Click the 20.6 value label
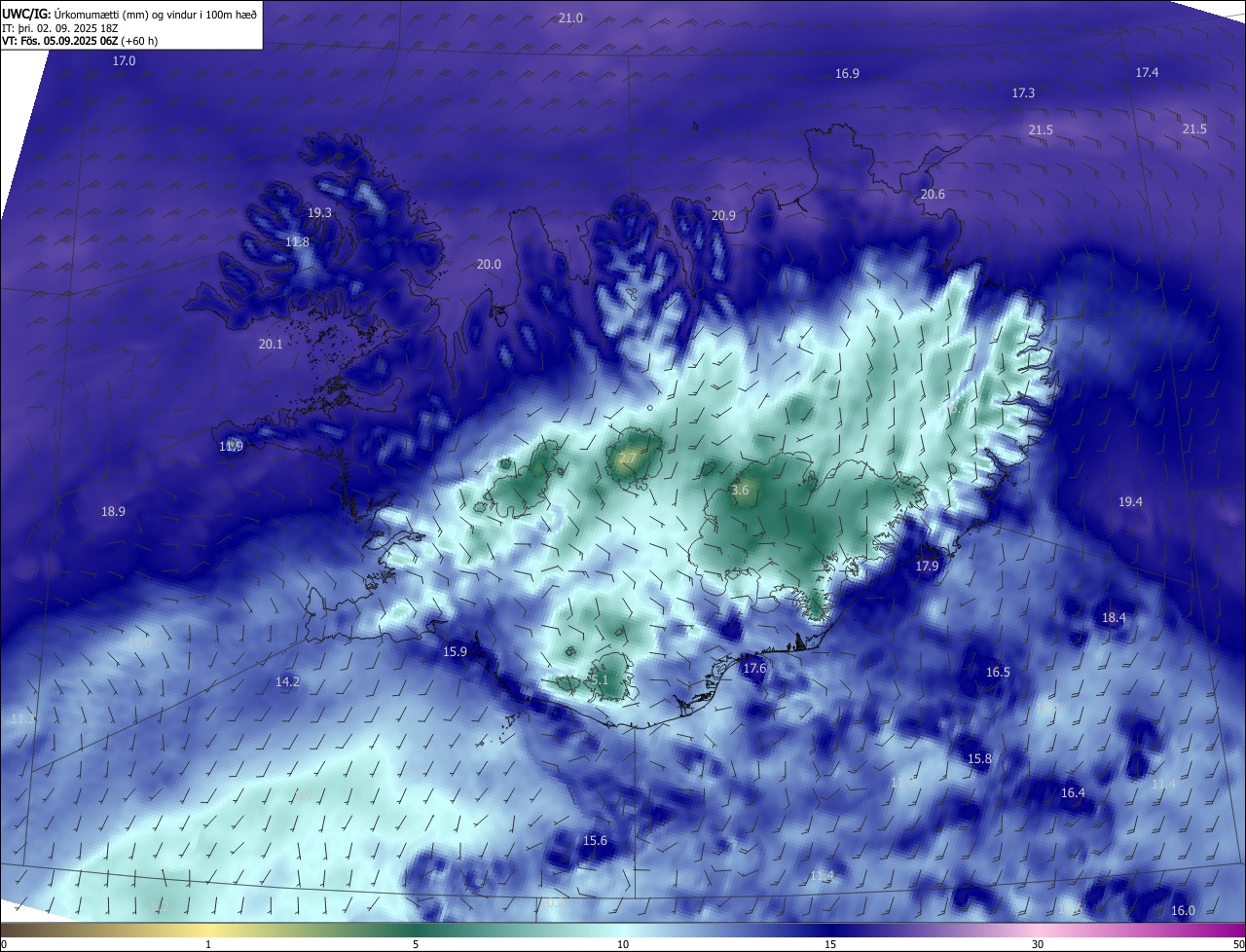The width and height of the screenshot is (1246, 952). point(933,195)
